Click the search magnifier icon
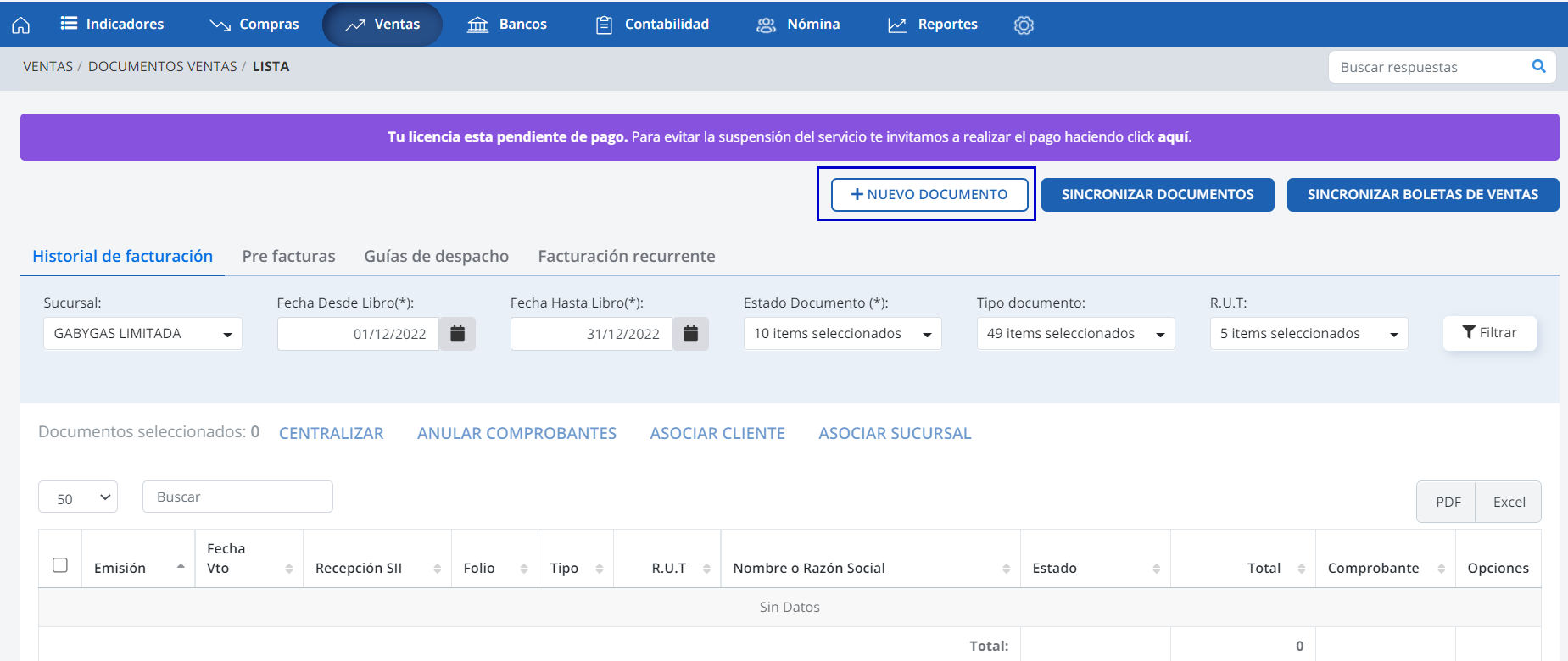The height and width of the screenshot is (661, 1568). tap(1538, 66)
